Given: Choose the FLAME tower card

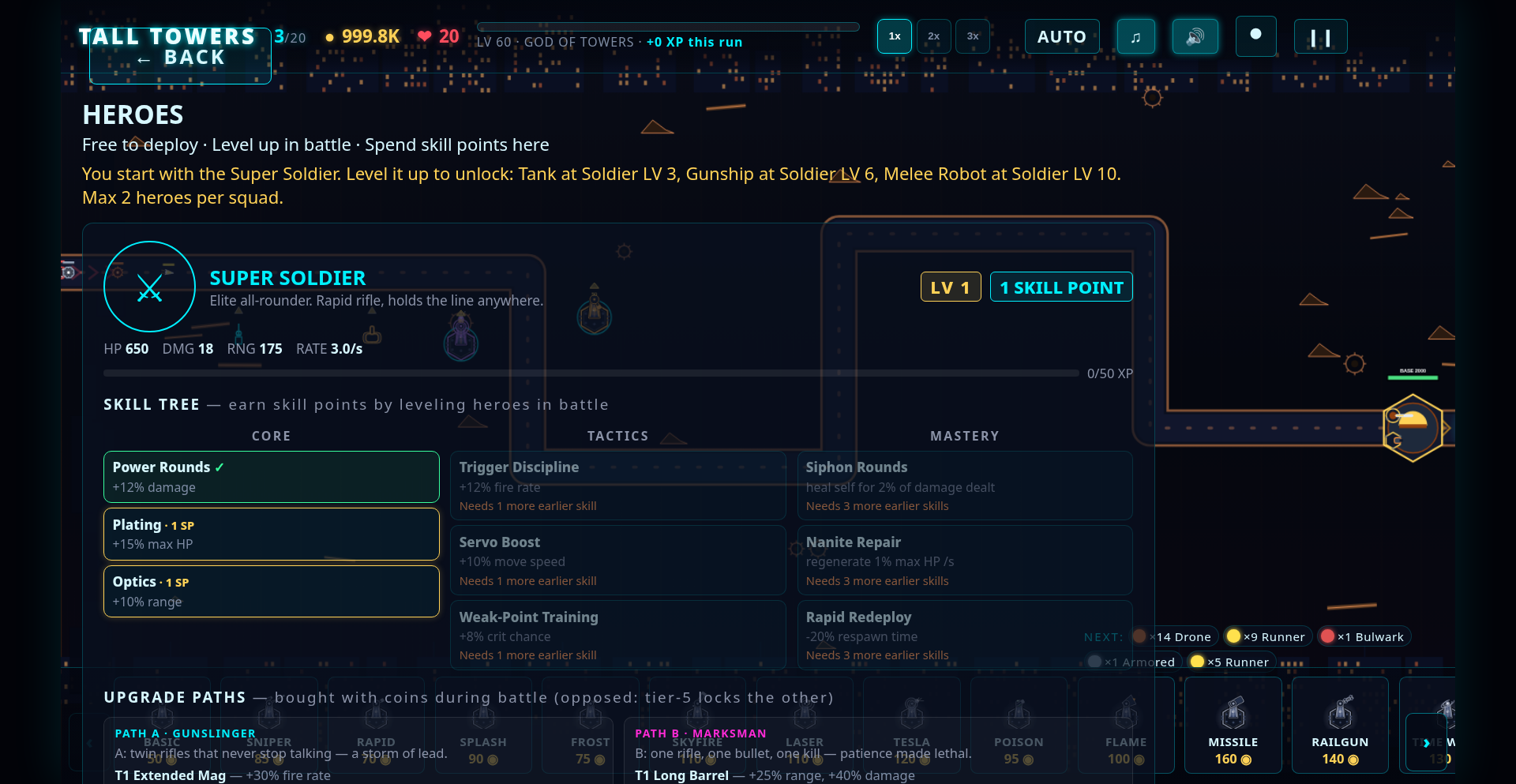Looking at the screenshot, I should (x=1126, y=725).
